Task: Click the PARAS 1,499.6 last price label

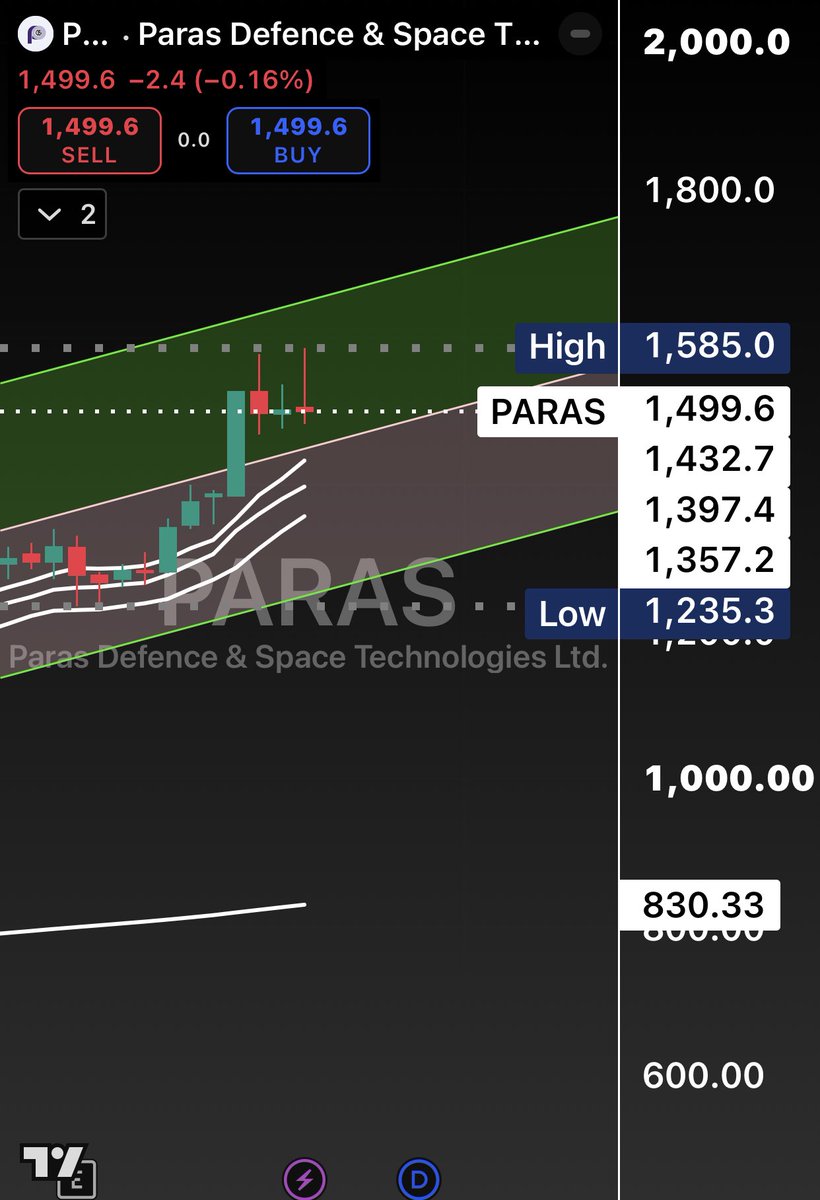Action: pyautogui.click(x=634, y=411)
